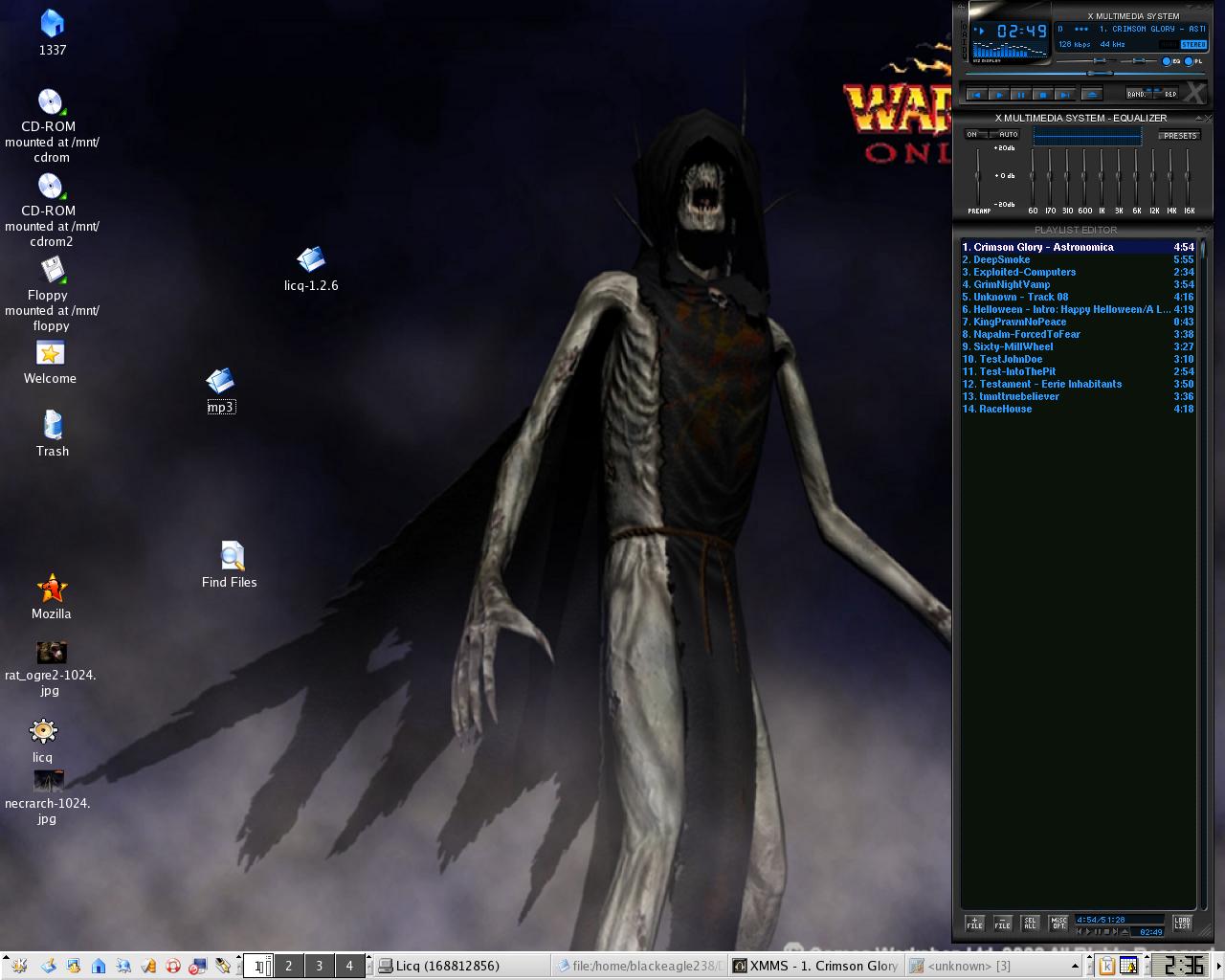Image resolution: width=1225 pixels, height=980 pixels.
Task: Click the playlist - FILE button
Action: (x=1002, y=924)
